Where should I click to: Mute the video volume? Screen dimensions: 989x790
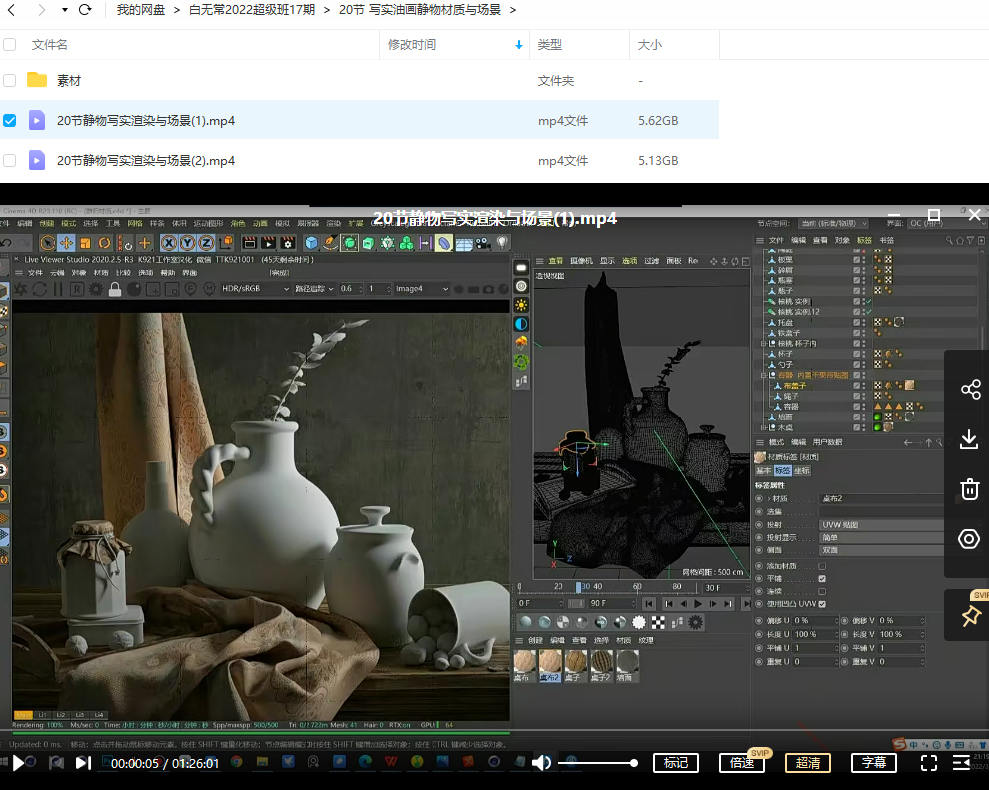541,763
